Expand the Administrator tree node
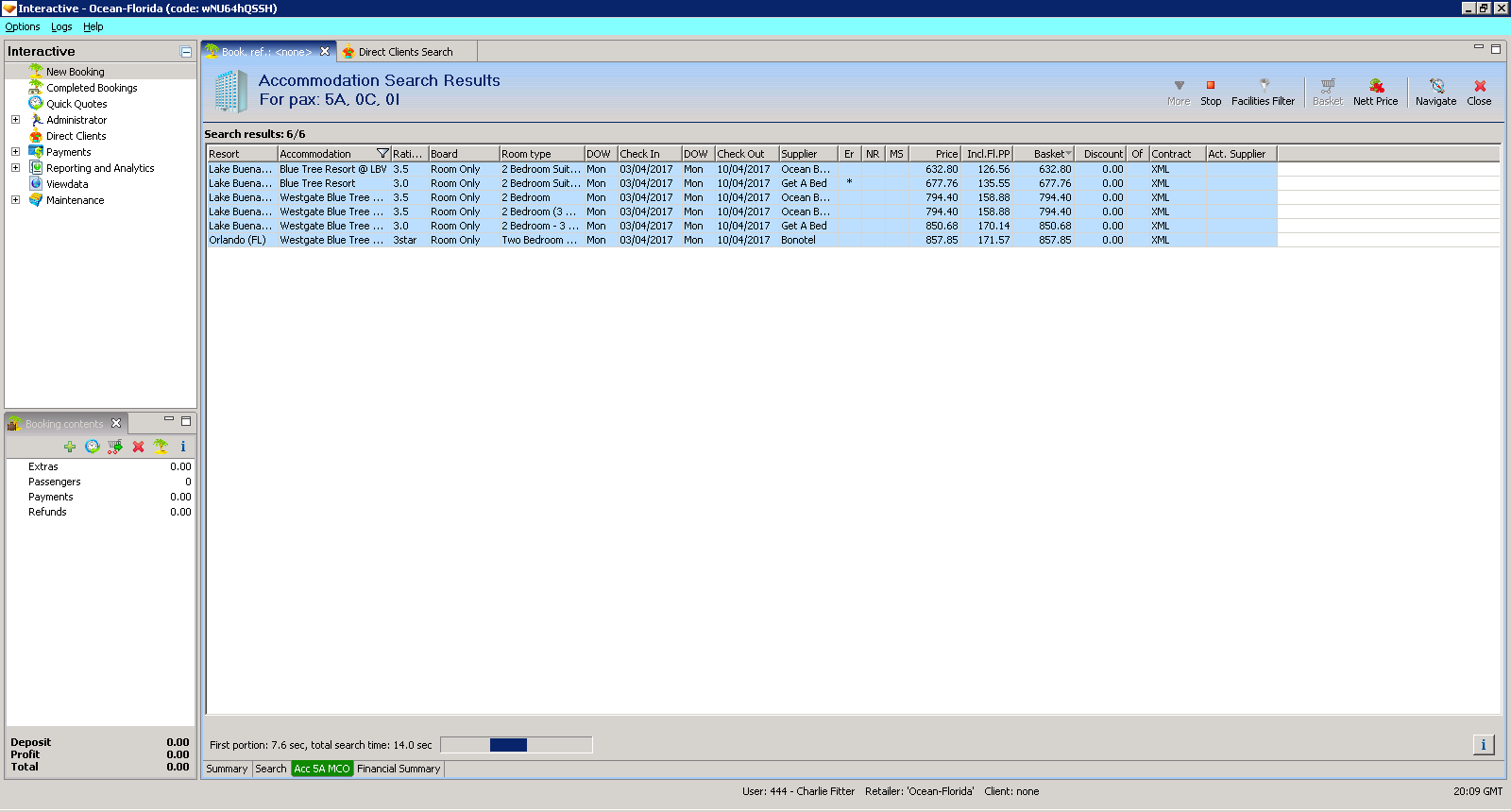Screen dimensions: 1511x812 tap(15, 119)
